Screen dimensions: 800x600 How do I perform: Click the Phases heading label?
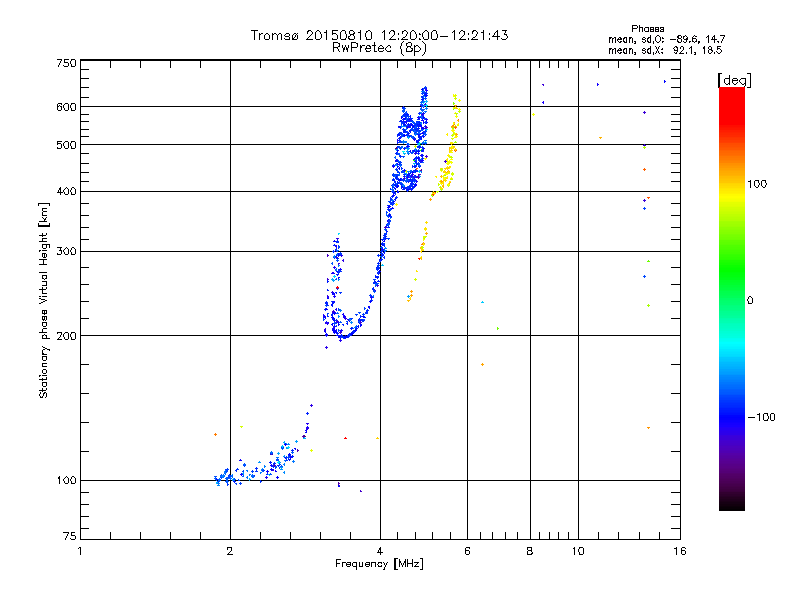(647, 29)
